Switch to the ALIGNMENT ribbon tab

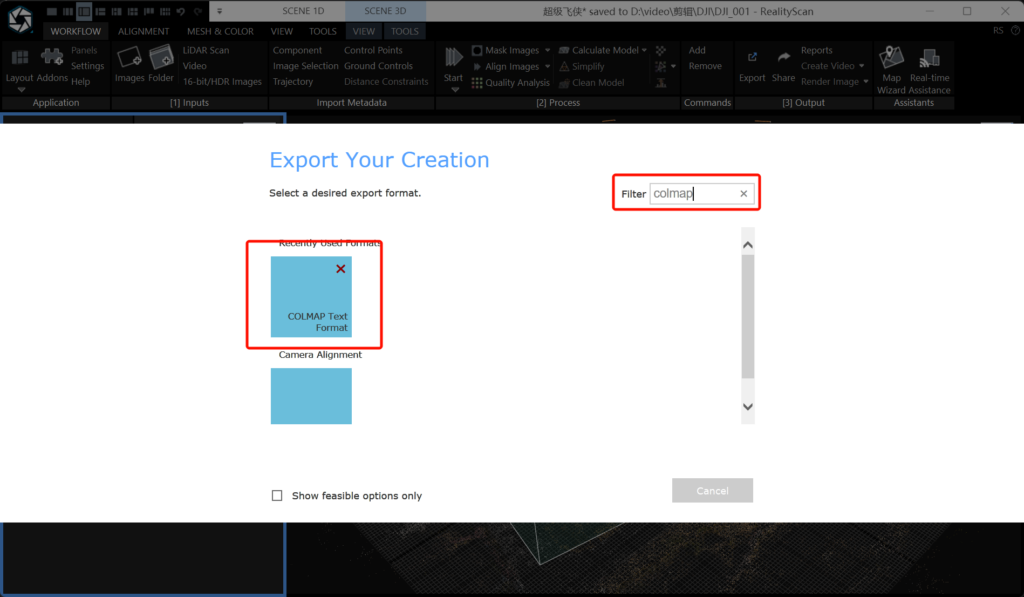(x=143, y=31)
